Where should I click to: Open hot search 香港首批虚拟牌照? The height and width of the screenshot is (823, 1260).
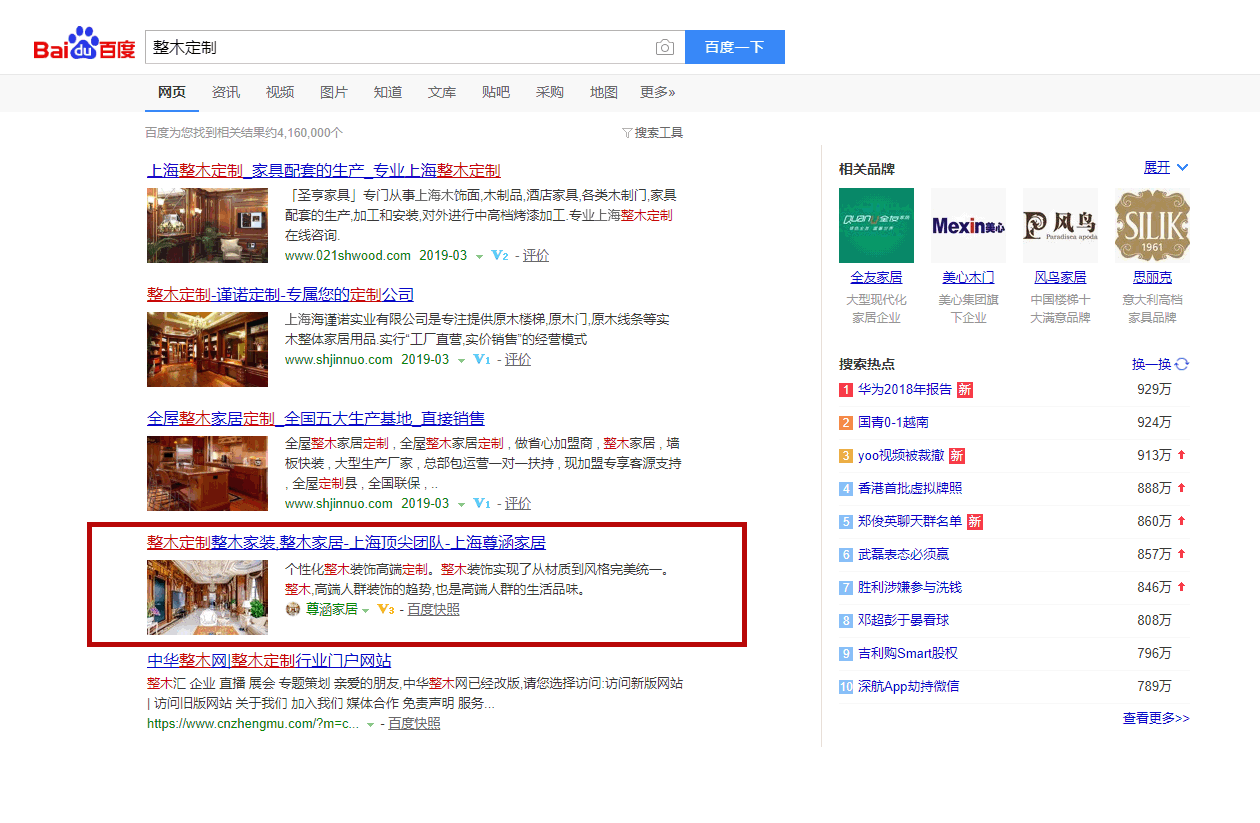click(x=910, y=488)
